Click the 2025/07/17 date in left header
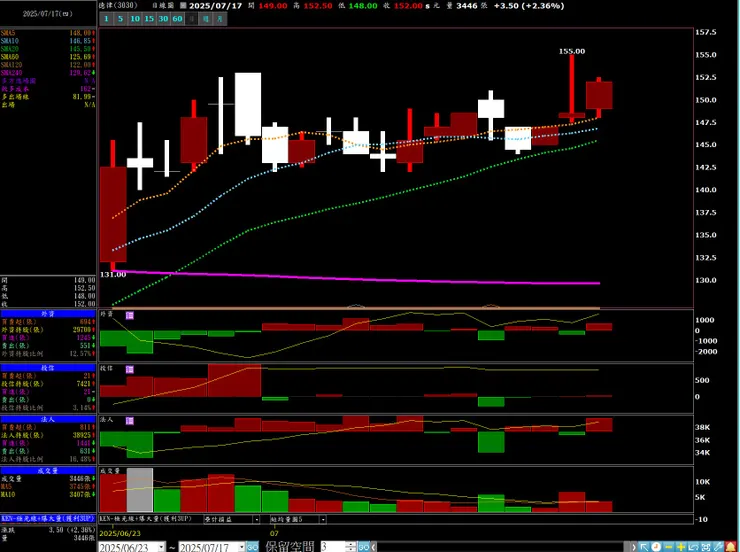740x552 pixels. pyautogui.click(x=48, y=14)
